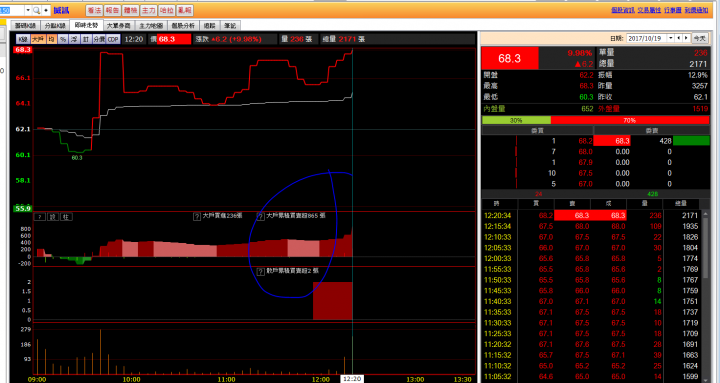Click the ? icon beside 大戶買進236張

click(x=197, y=217)
